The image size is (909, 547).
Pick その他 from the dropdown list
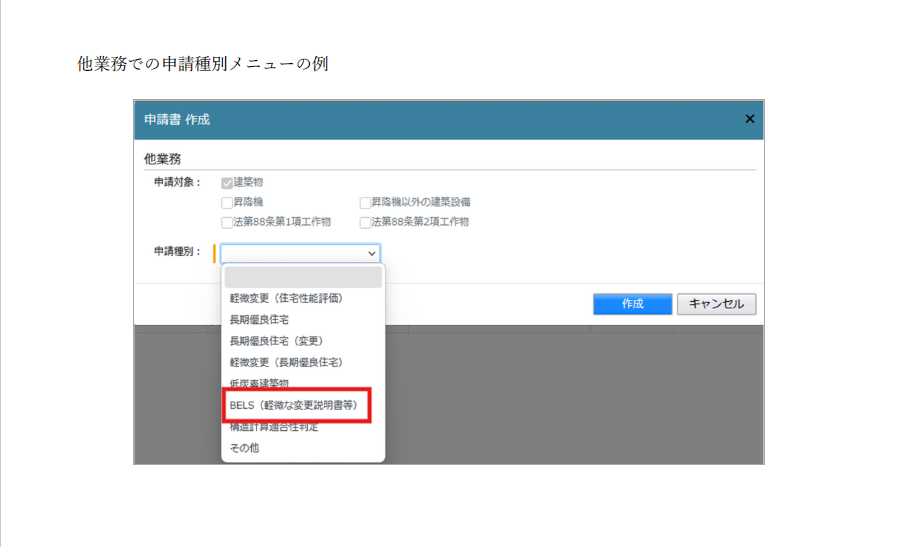[244, 448]
